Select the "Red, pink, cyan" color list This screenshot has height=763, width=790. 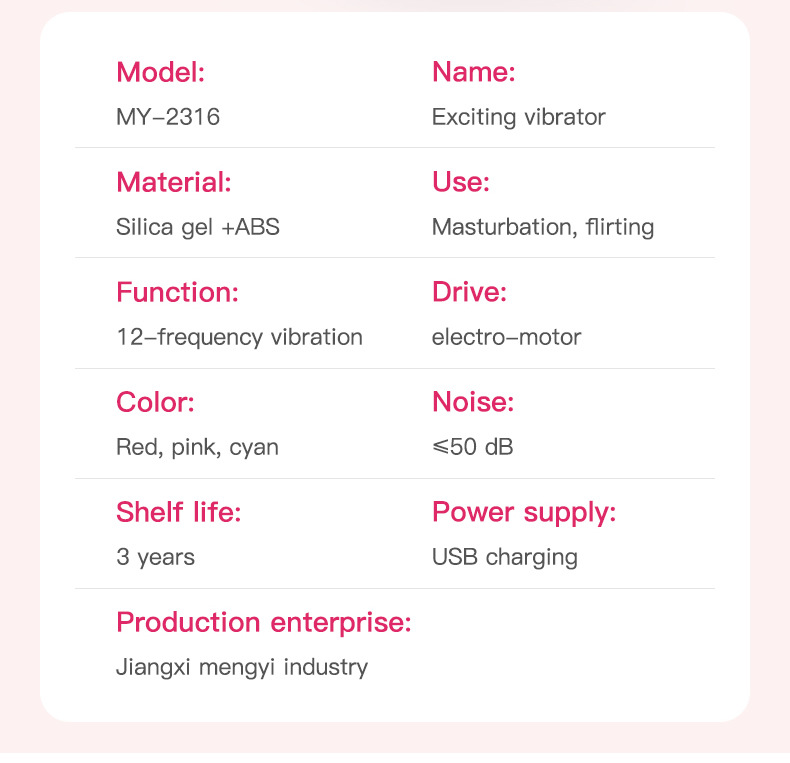coord(197,447)
